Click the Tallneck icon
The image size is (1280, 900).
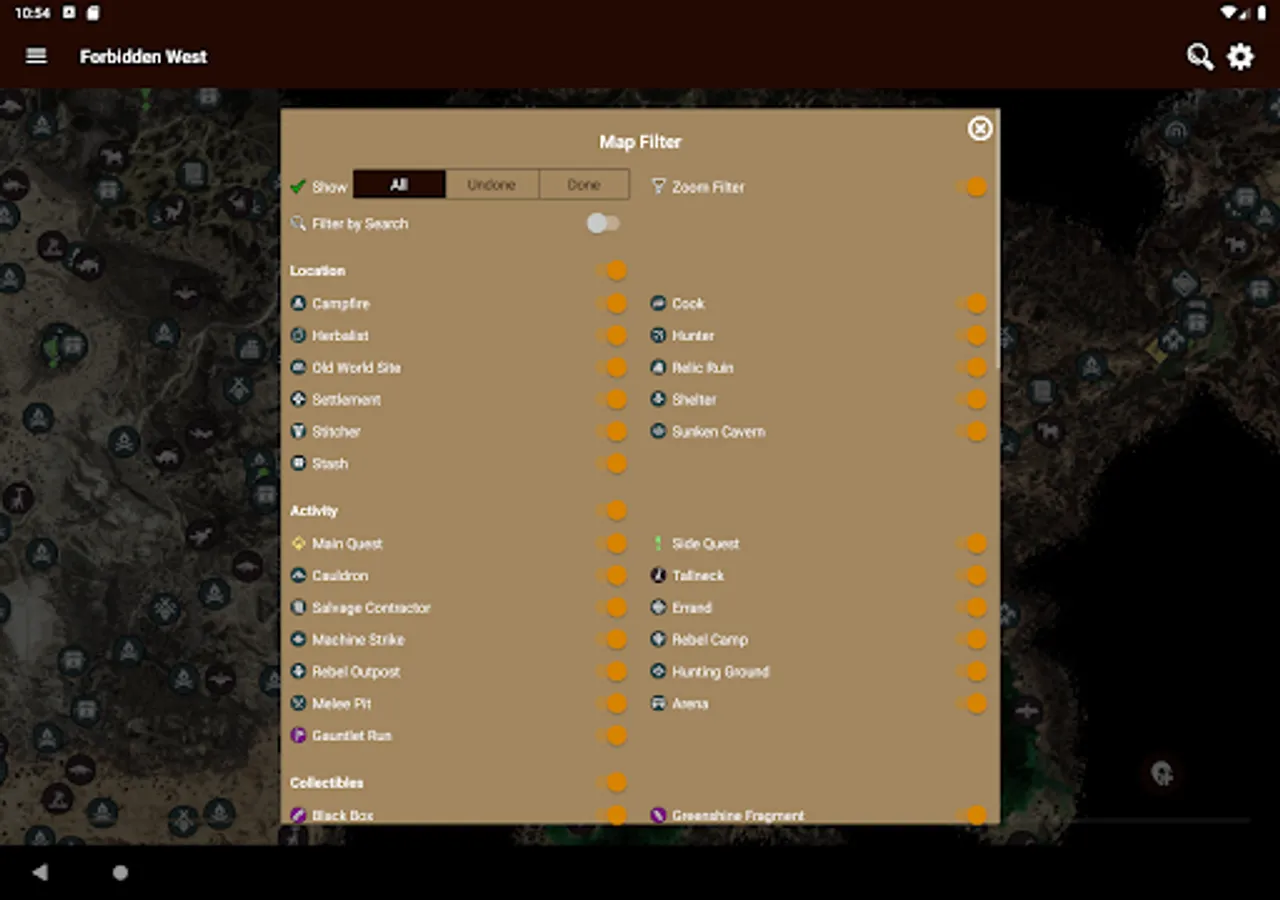(x=658, y=575)
